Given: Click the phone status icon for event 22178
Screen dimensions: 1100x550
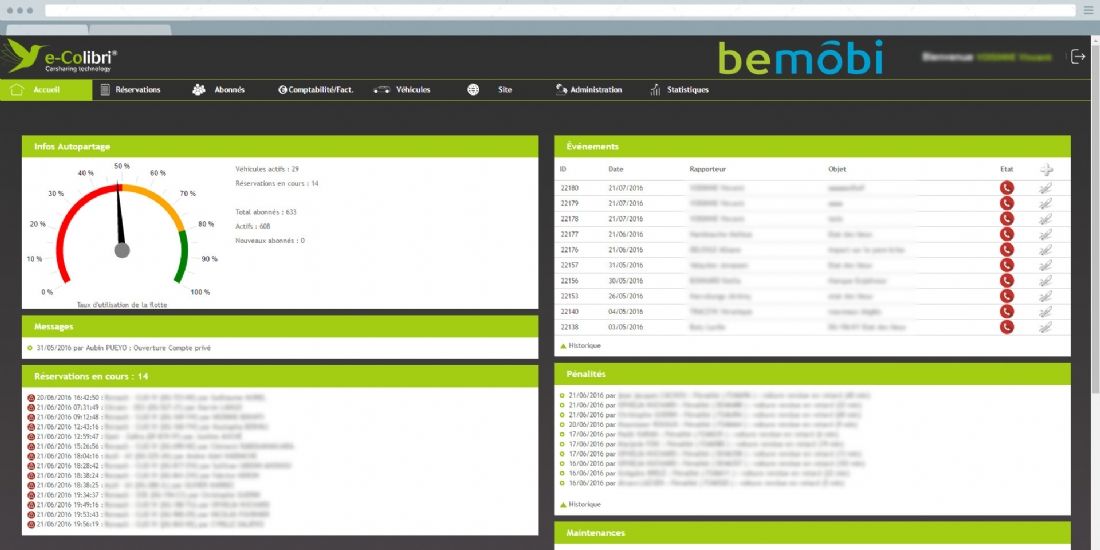Looking at the screenshot, I should (x=1007, y=219).
